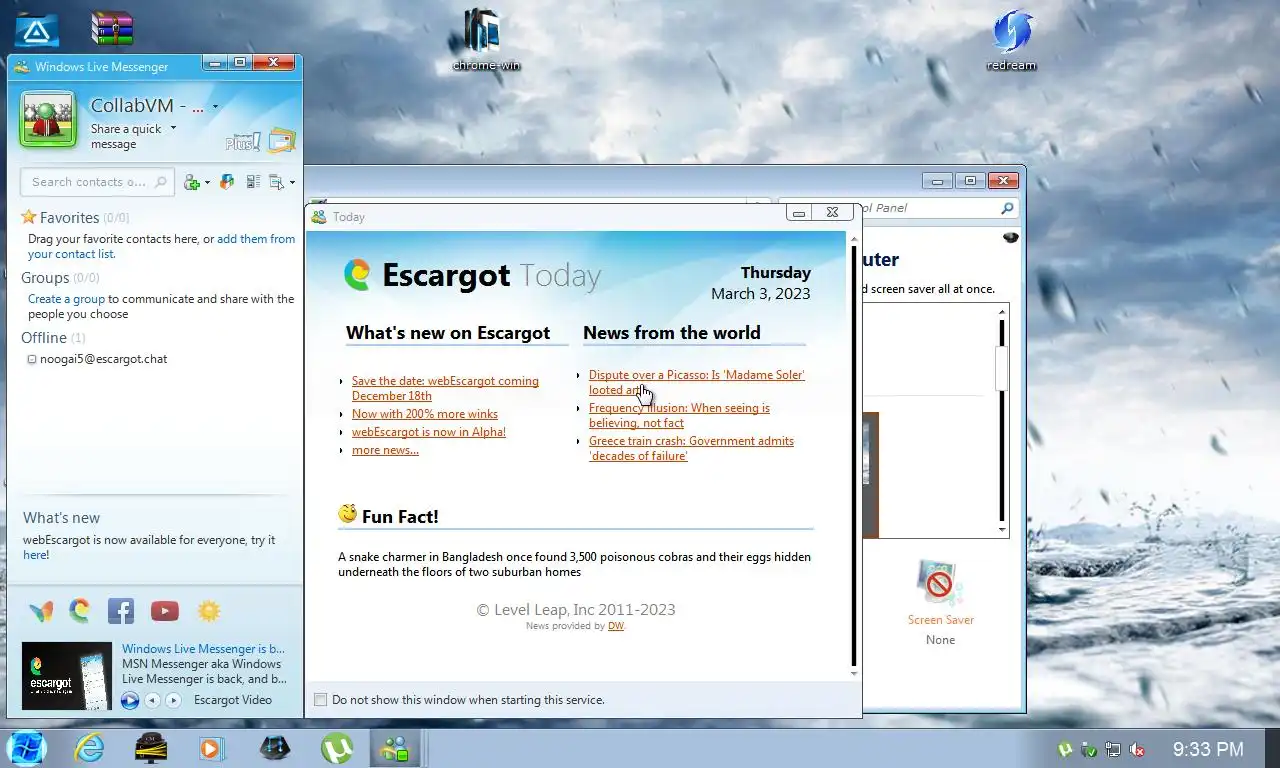Open the Escargot logo icon in Messenger footer
This screenshot has height=768, width=1280.
[80, 610]
